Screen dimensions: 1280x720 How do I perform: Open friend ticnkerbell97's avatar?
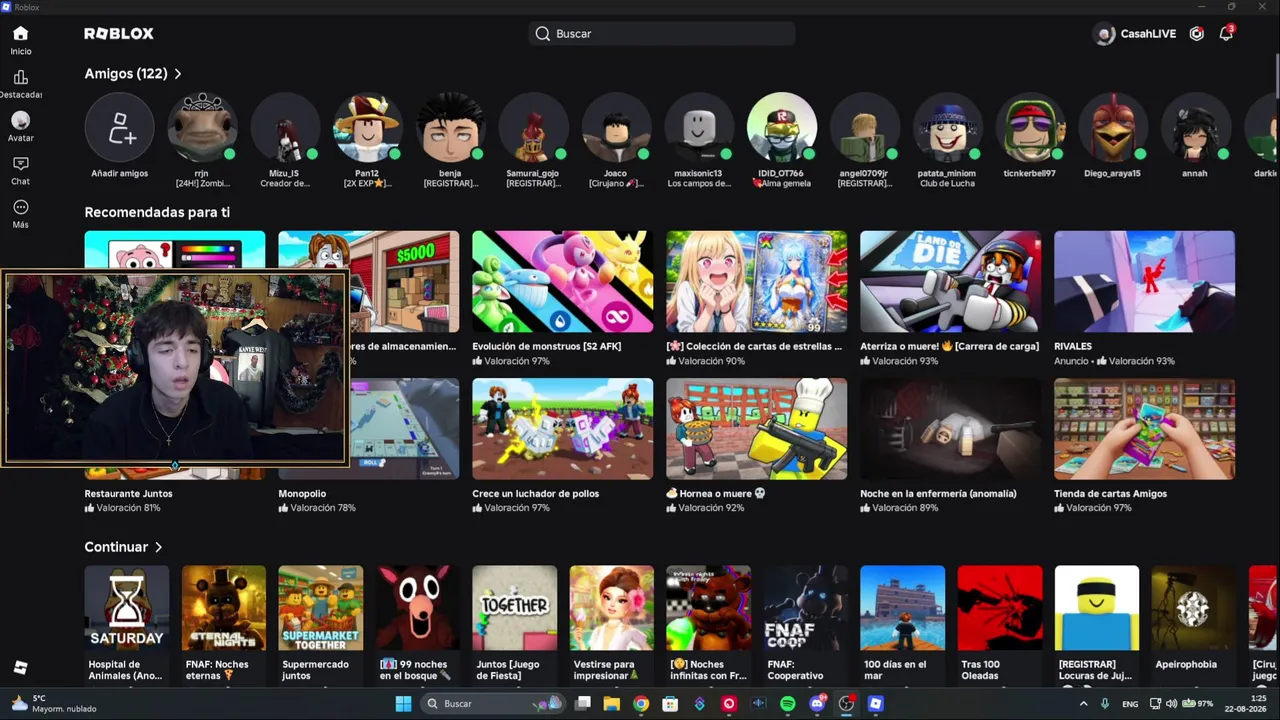click(1030, 128)
